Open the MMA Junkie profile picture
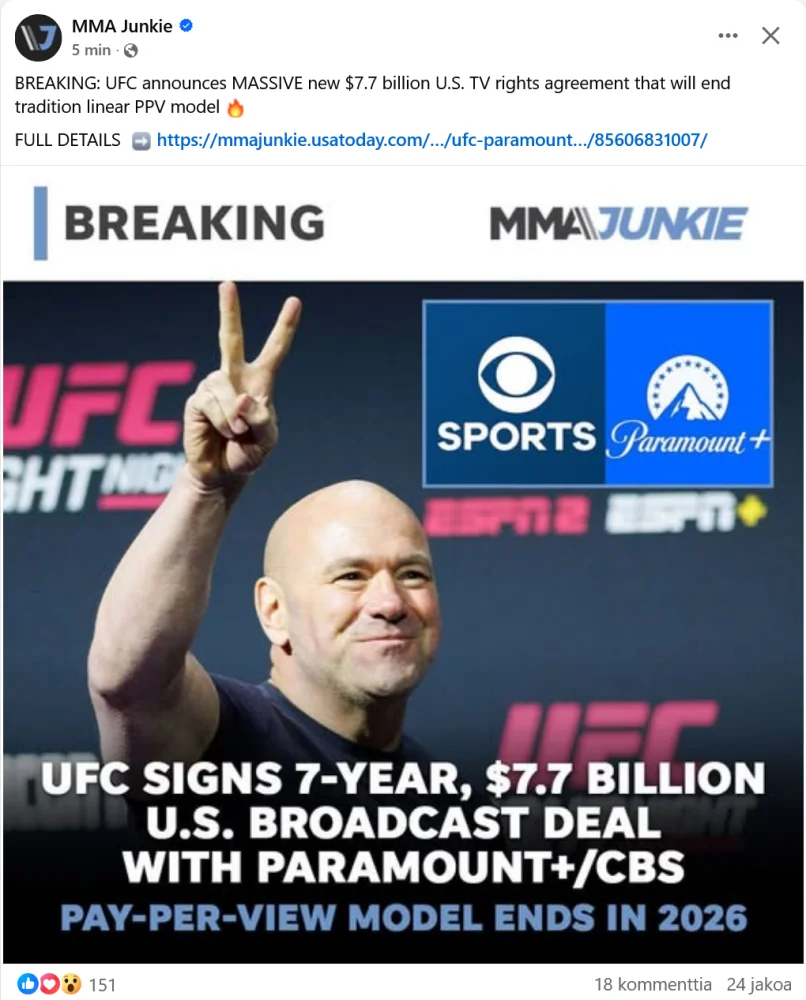The image size is (806, 1000). tap(38, 38)
